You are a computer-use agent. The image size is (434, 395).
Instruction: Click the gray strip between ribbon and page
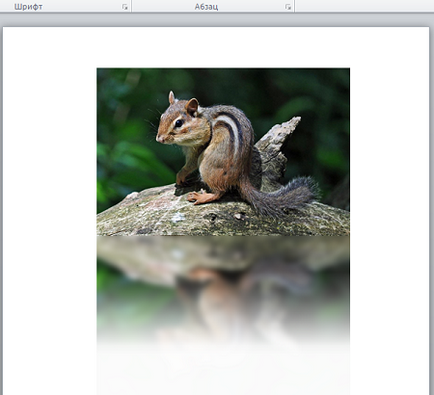pos(217,20)
